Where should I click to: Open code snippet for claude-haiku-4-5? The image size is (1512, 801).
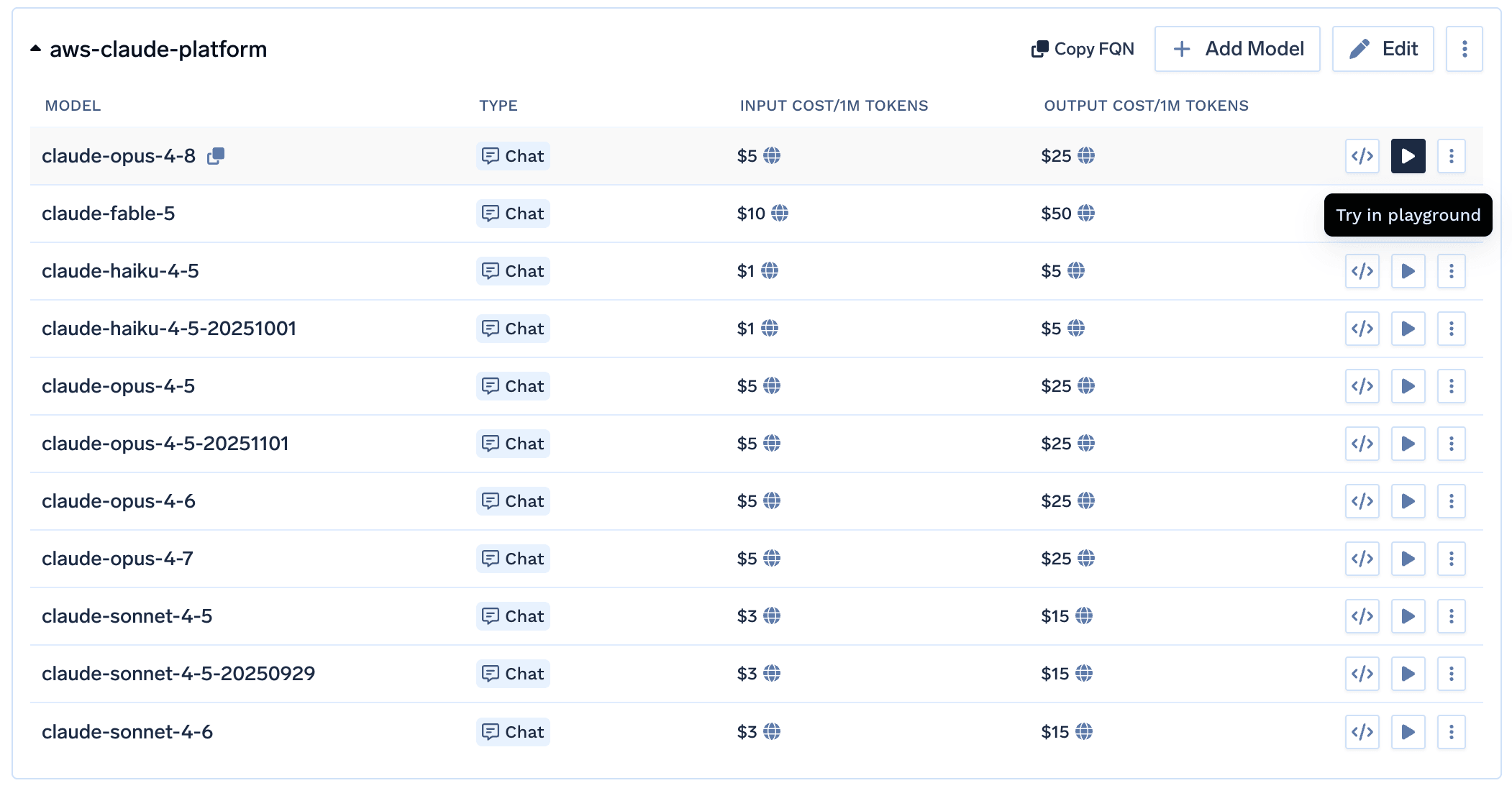coord(1362,271)
